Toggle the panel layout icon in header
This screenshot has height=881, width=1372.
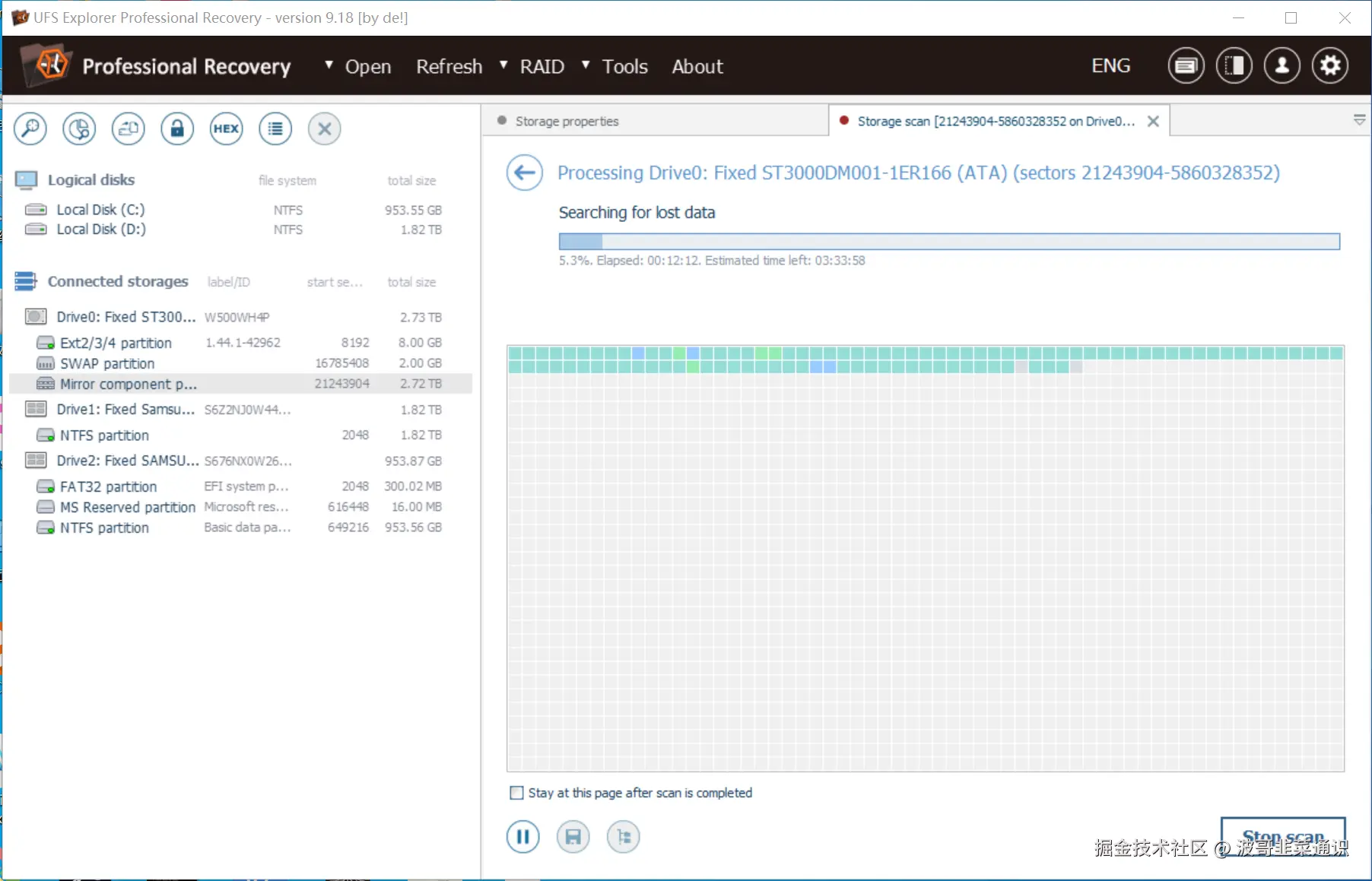coord(1234,66)
